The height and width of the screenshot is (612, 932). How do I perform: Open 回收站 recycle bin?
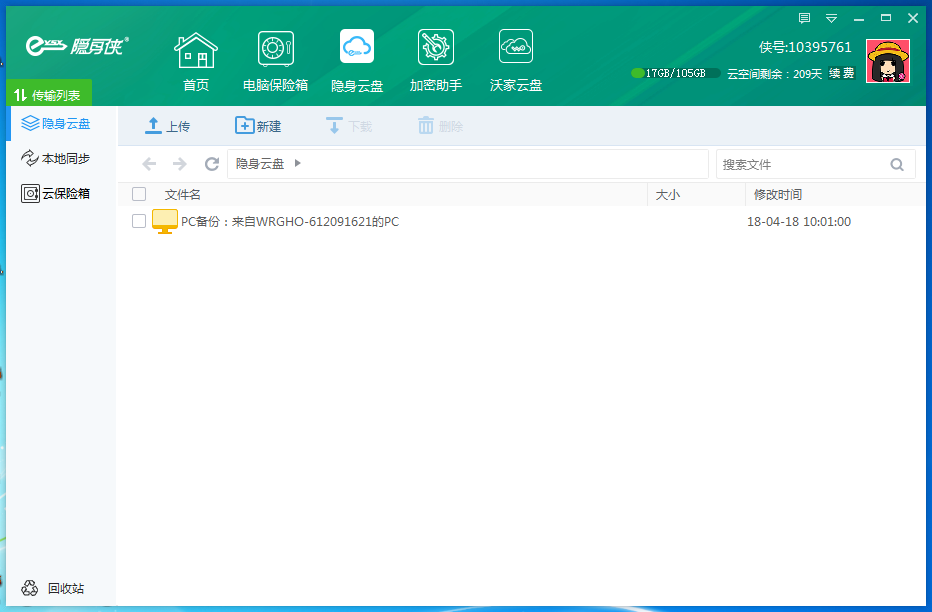[x=53, y=588]
